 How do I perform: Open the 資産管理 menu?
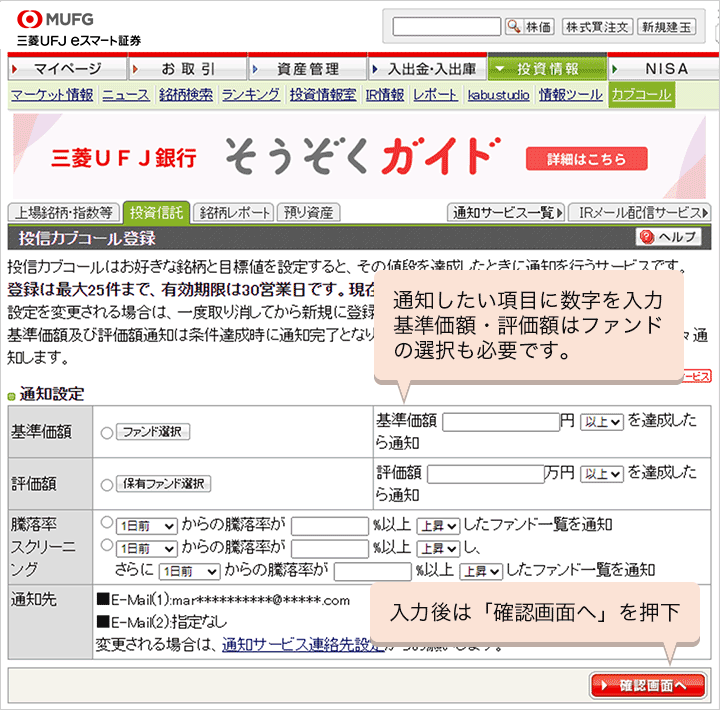click(308, 69)
